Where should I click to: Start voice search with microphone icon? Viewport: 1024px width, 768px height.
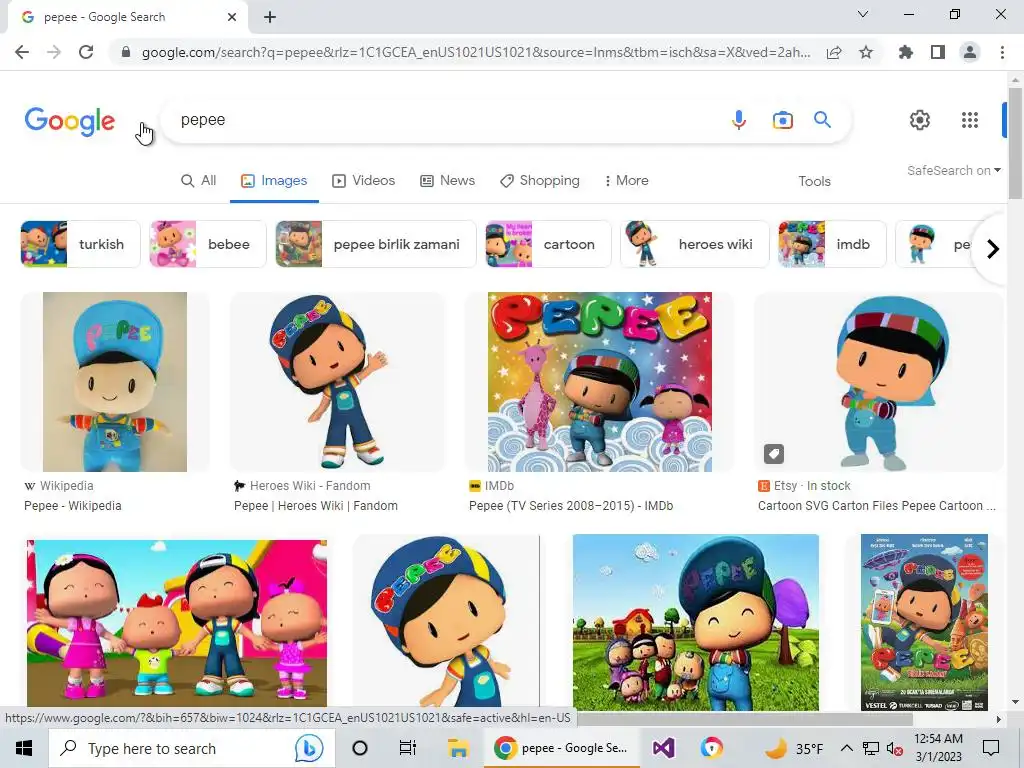pyautogui.click(x=739, y=120)
